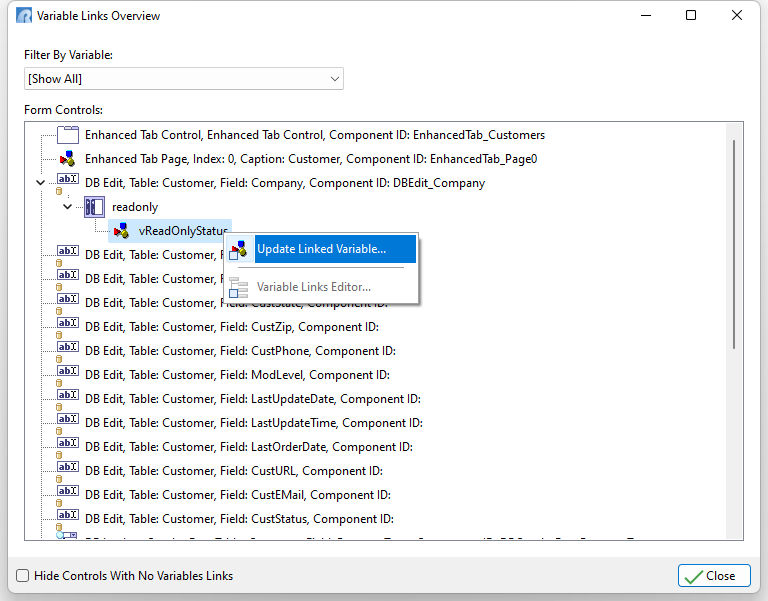
Task: Select the DB Edit Field CustZip row
Action: pos(232,327)
